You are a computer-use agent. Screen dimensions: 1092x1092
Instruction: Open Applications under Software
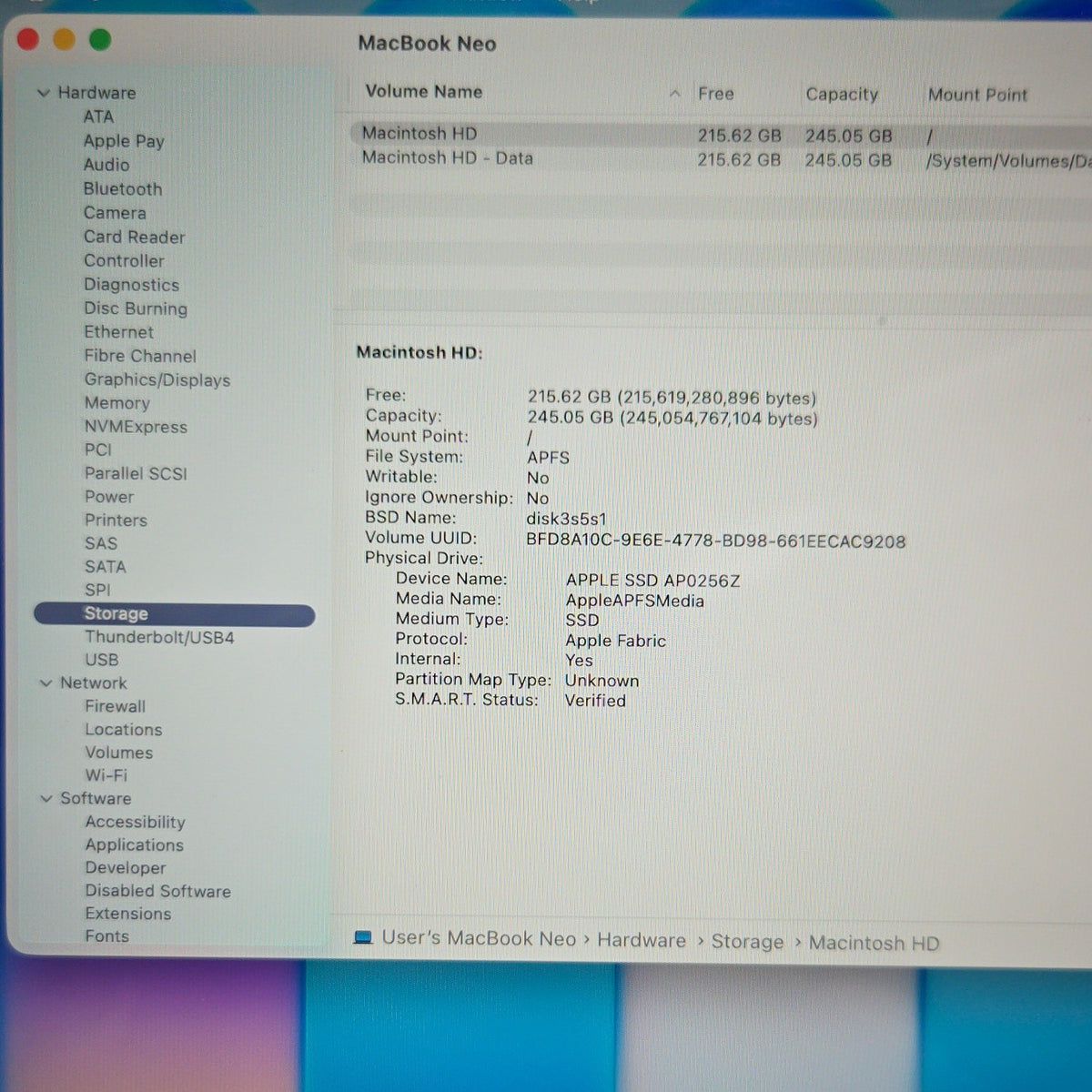(135, 844)
